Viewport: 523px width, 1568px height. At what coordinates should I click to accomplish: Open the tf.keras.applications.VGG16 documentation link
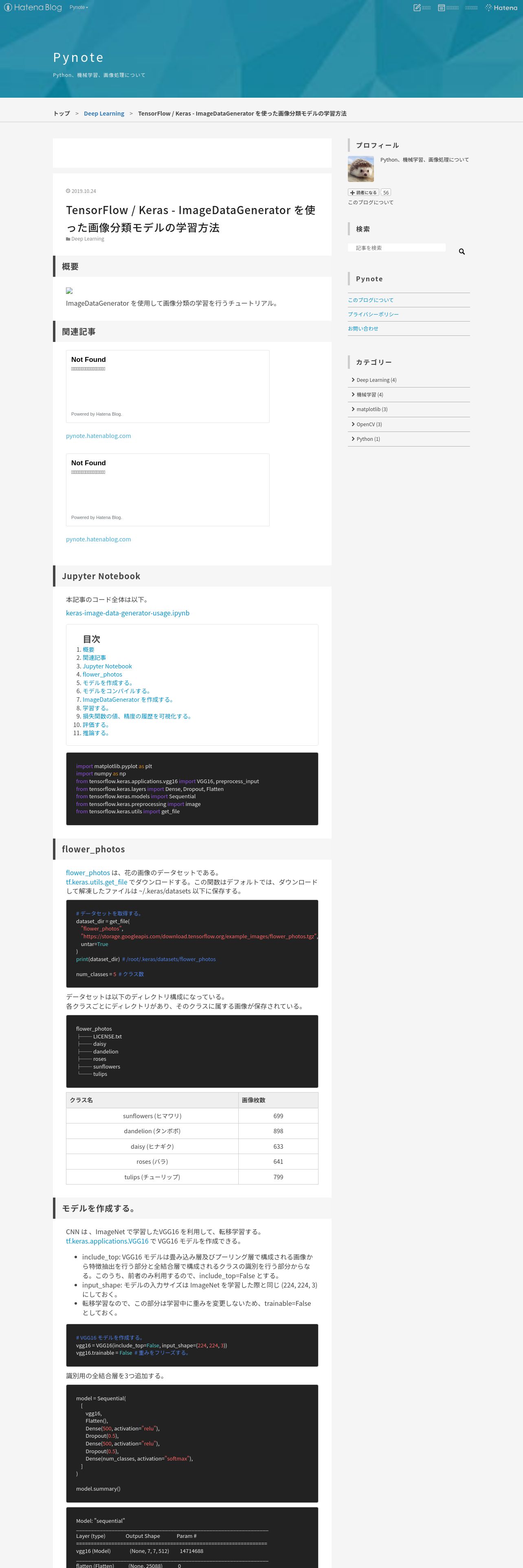[x=107, y=1241]
